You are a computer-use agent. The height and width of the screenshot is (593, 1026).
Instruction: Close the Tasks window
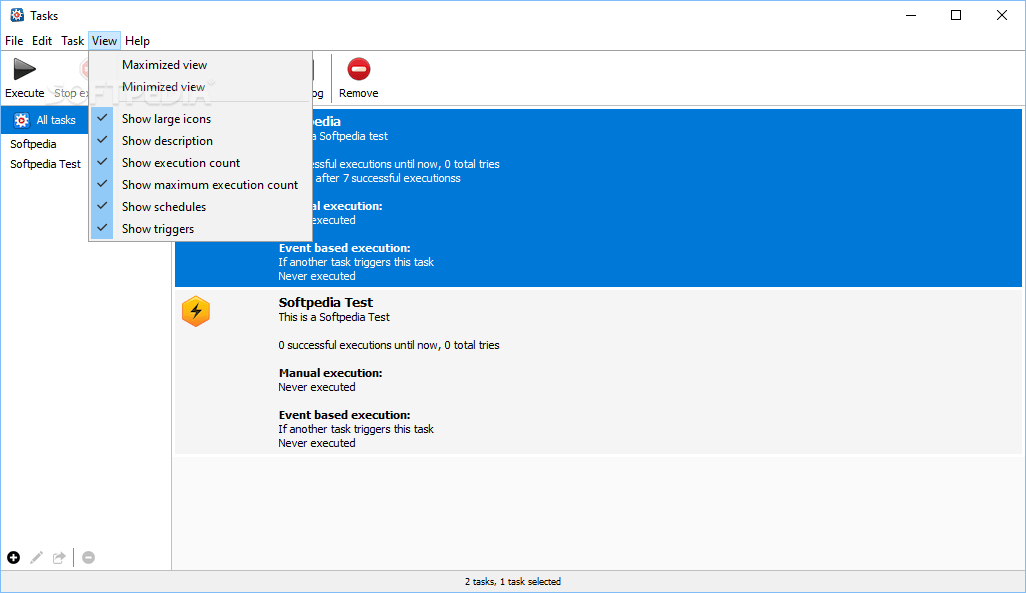[1002, 15]
